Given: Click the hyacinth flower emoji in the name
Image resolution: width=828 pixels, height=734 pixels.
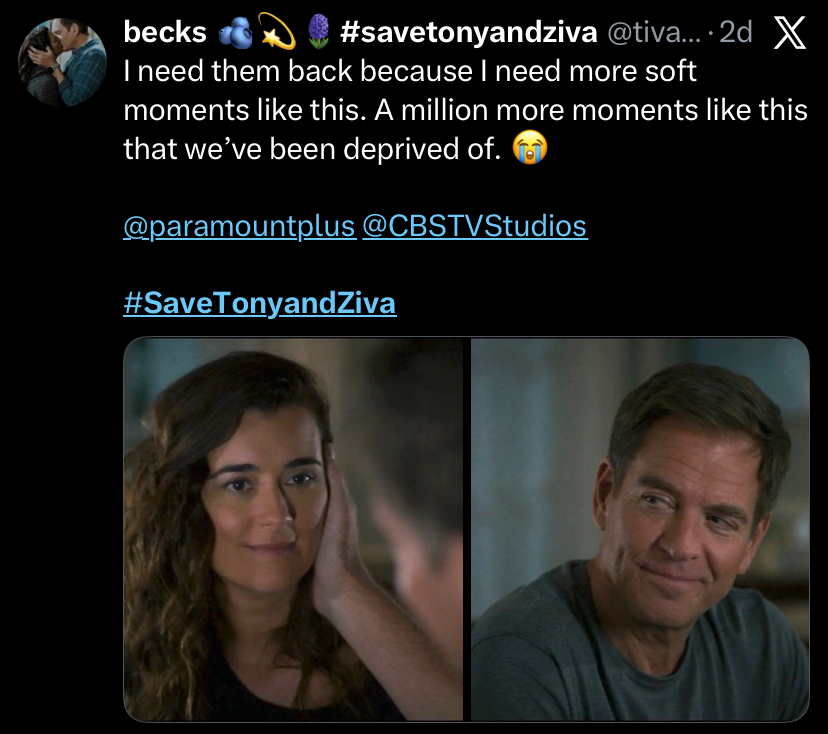Looking at the screenshot, I should [316, 33].
